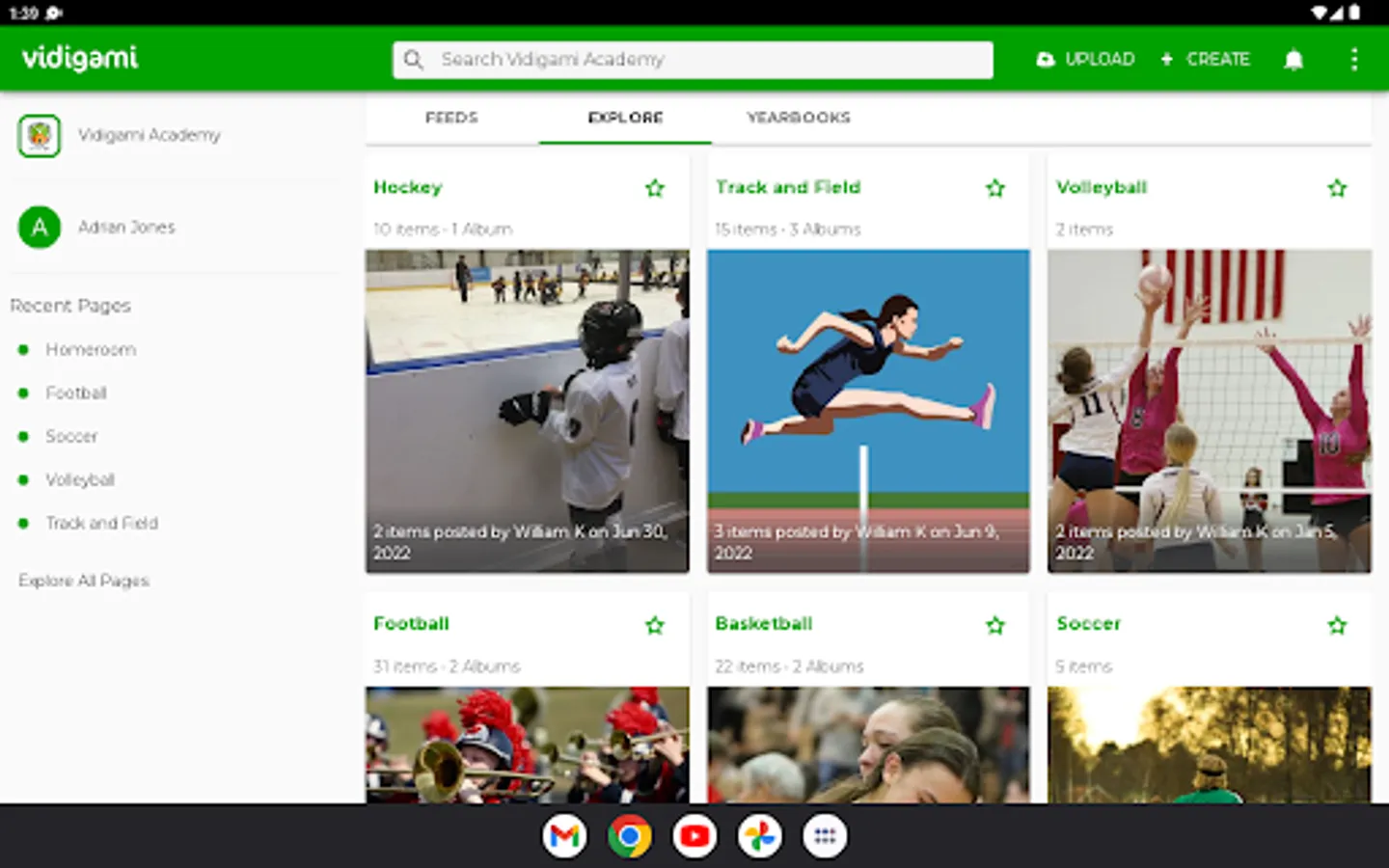The width and height of the screenshot is (1389, 868).
Task: Open the Yearbooks tab
Action: 799,118
